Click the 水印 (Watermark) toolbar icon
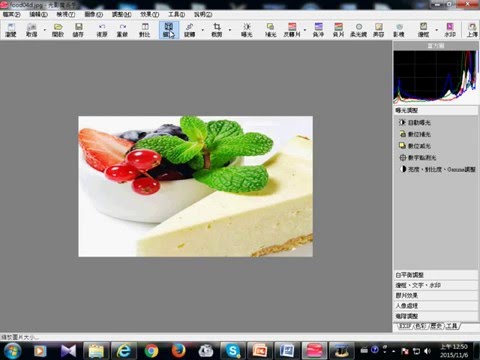 coord(450,30)
